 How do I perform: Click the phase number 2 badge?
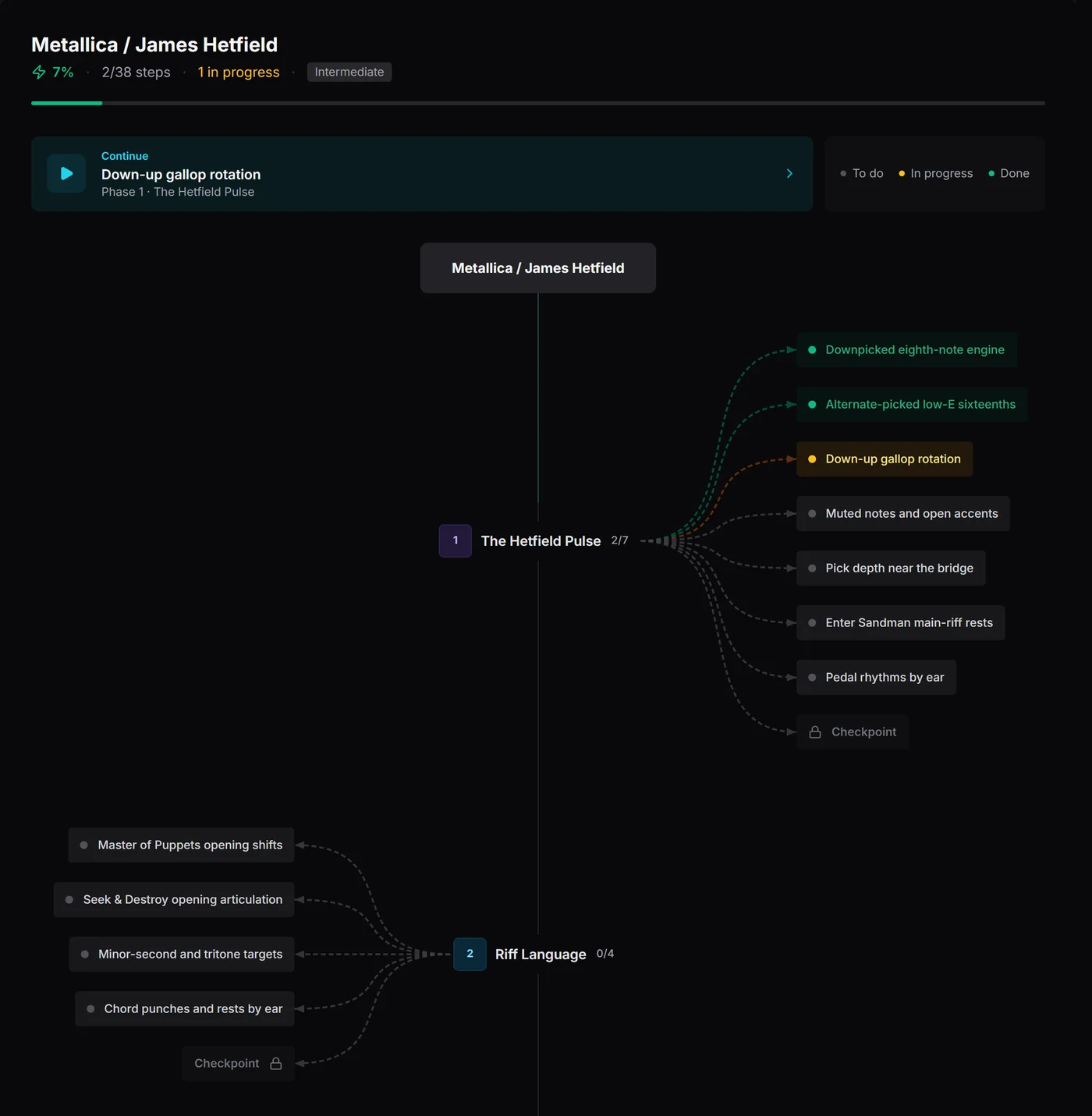click(x=470, y=954)
